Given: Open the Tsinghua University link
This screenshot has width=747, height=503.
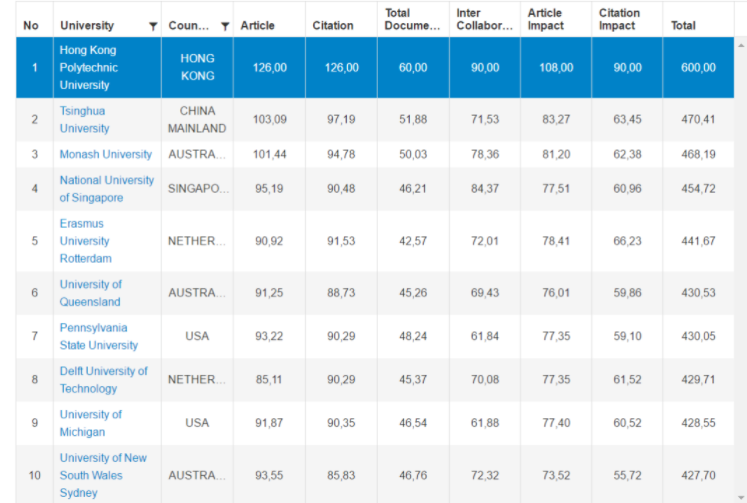Looking at the screenshot, I should [84, 119].
